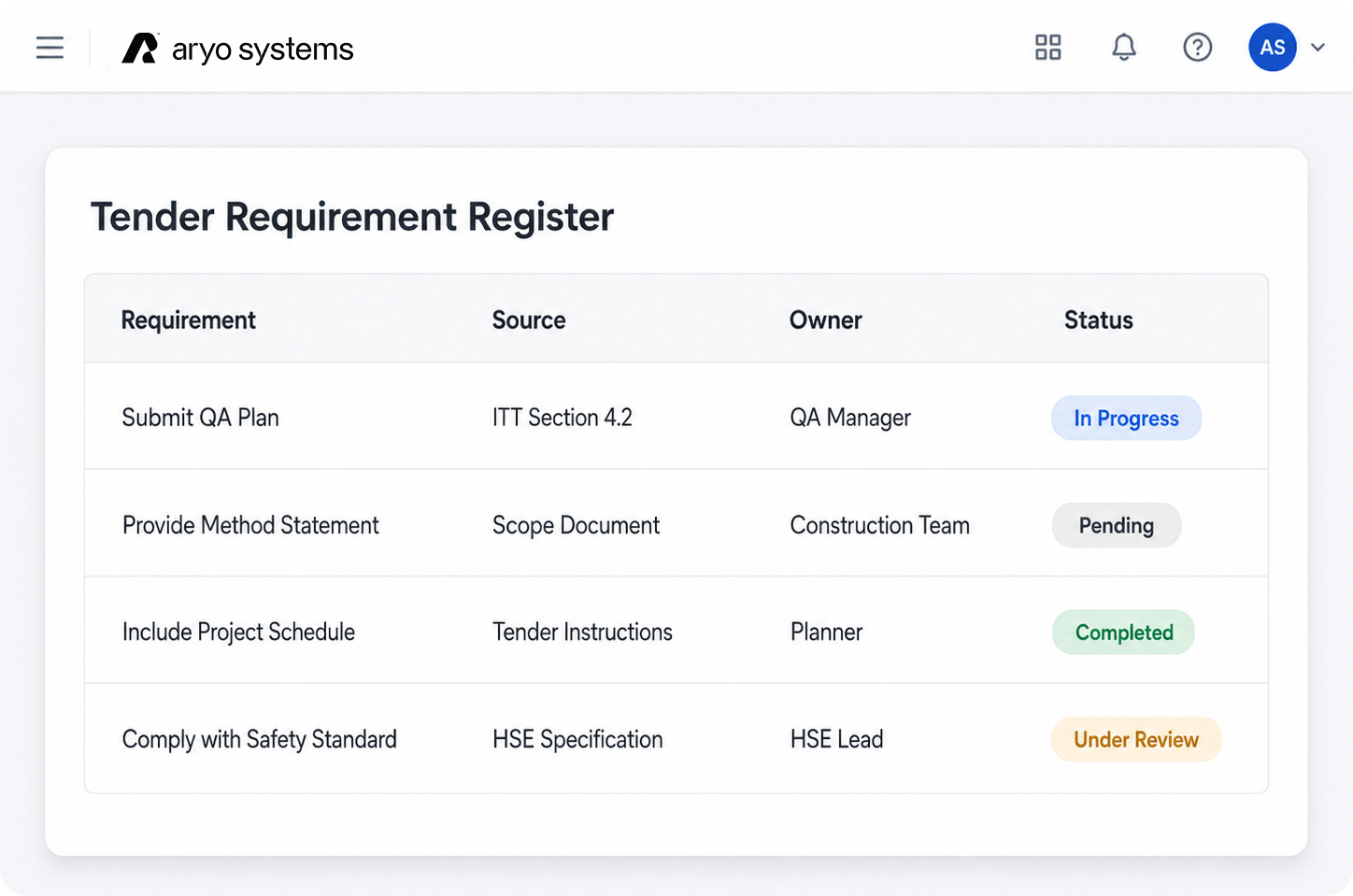Open the apps grid icon
1353x896 pixels.
coord(1048,48)
